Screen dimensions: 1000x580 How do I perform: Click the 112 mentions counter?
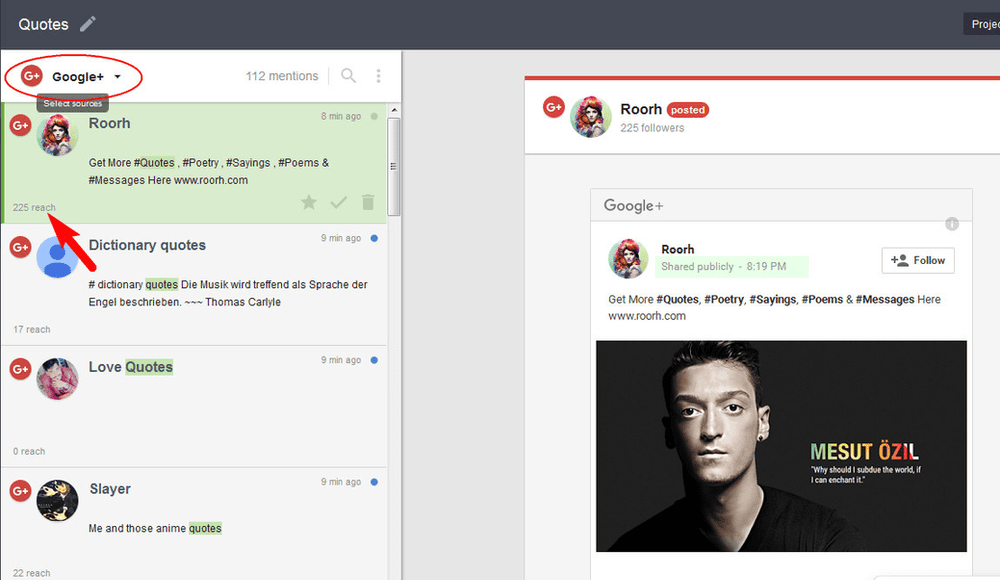click(x=282, y=76)
